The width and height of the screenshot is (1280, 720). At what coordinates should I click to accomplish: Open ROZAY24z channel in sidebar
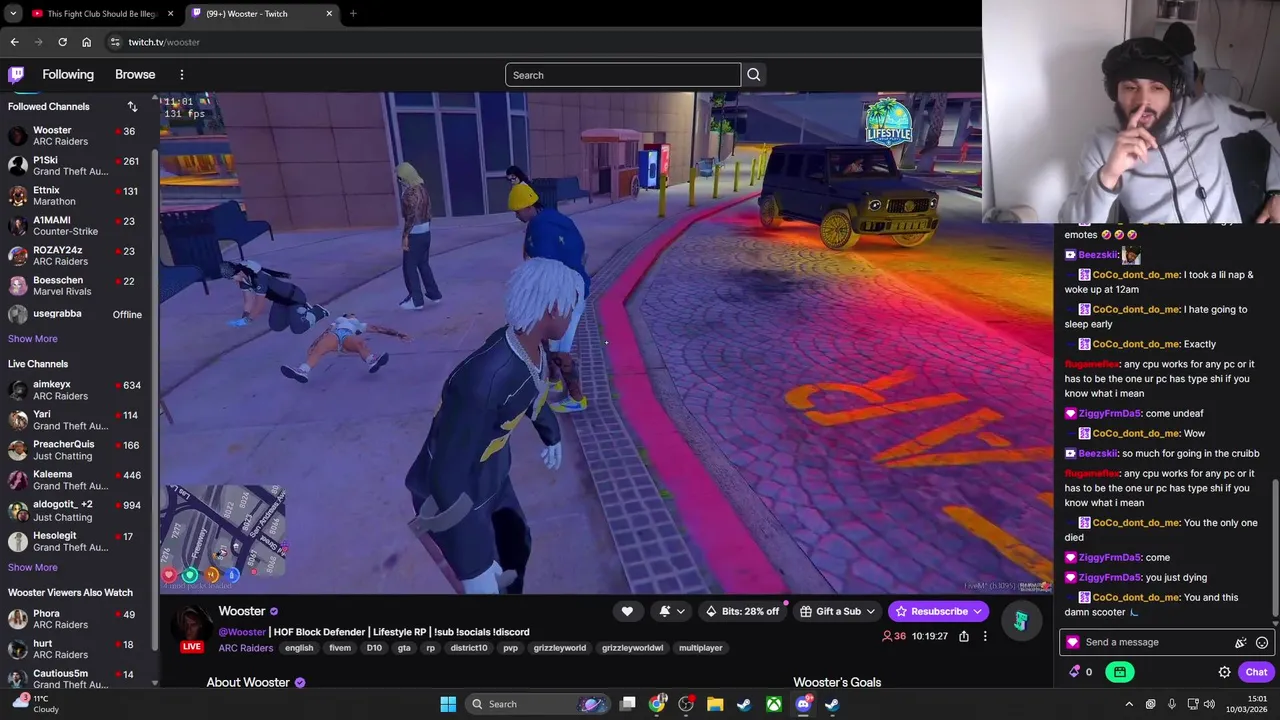[x=76, y=256]
